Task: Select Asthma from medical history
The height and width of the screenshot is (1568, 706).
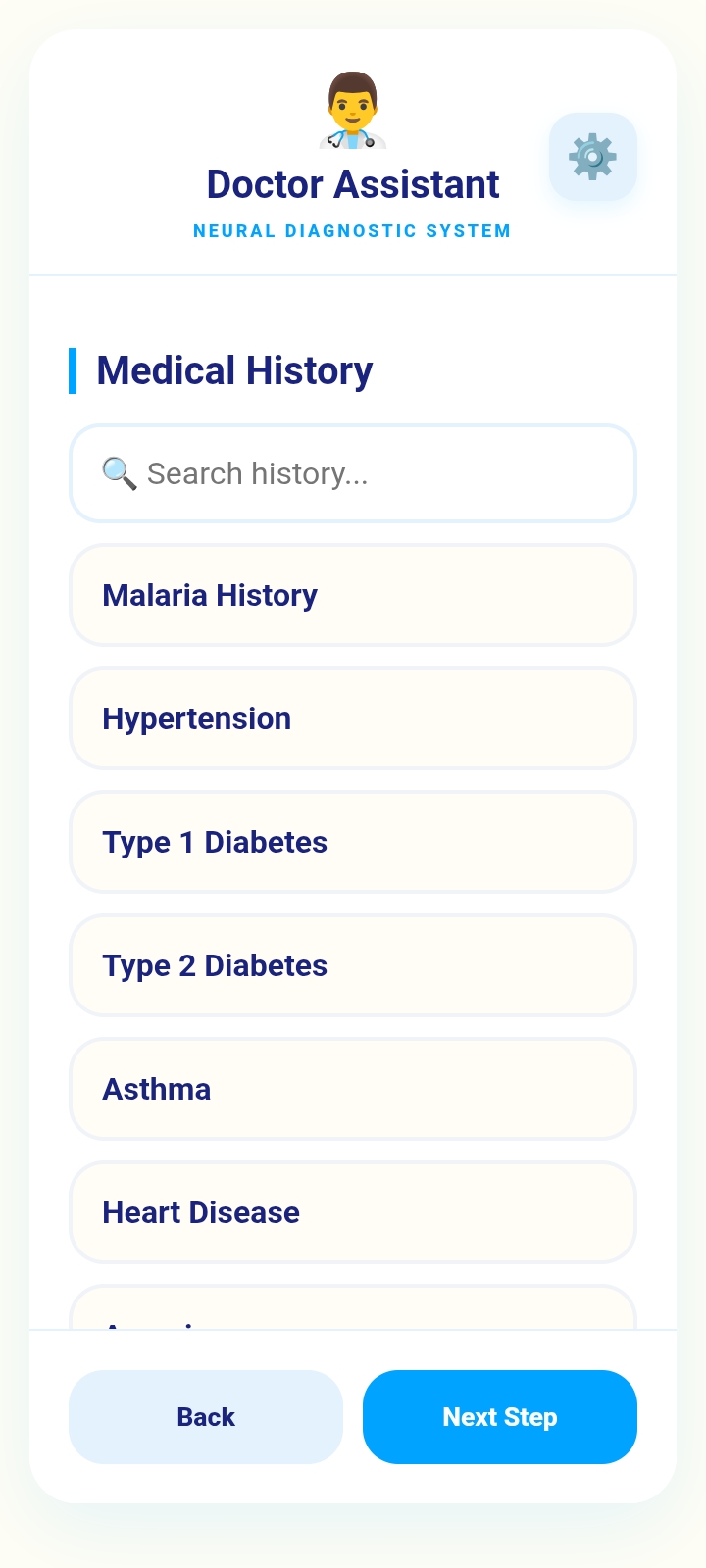Action: tap(353, 1089)
